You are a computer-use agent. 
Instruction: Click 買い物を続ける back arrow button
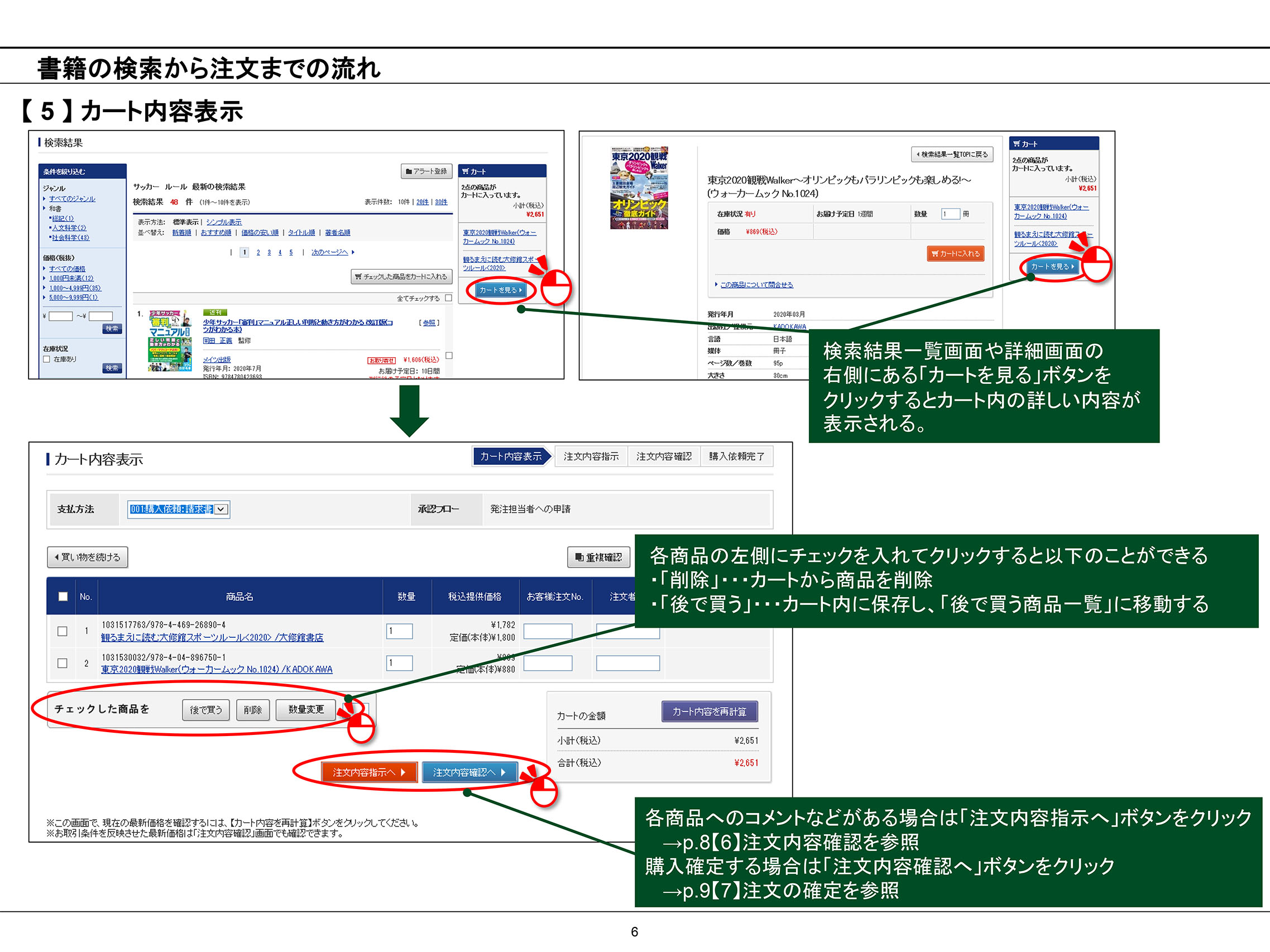point(87,557)
